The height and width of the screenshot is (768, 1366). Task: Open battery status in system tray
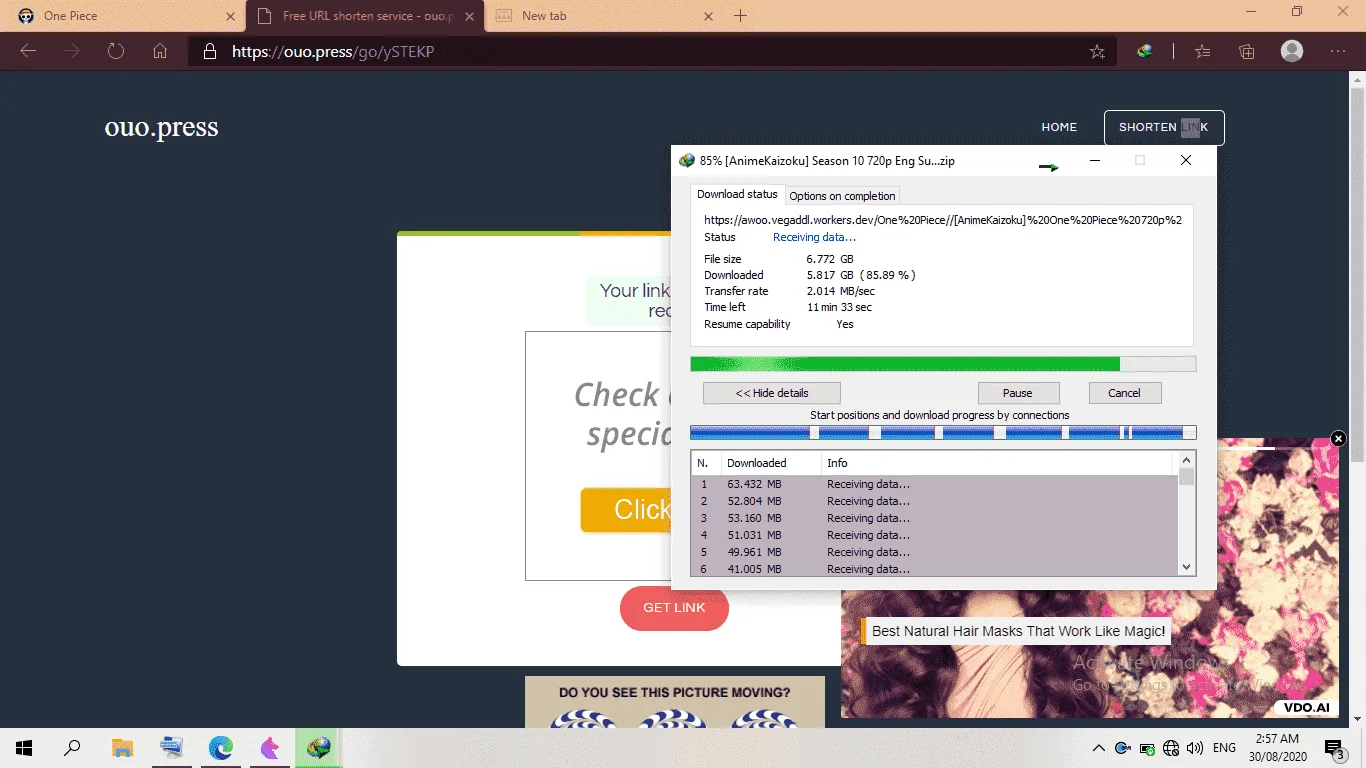pyautogui.click(x=1147, y=748)
